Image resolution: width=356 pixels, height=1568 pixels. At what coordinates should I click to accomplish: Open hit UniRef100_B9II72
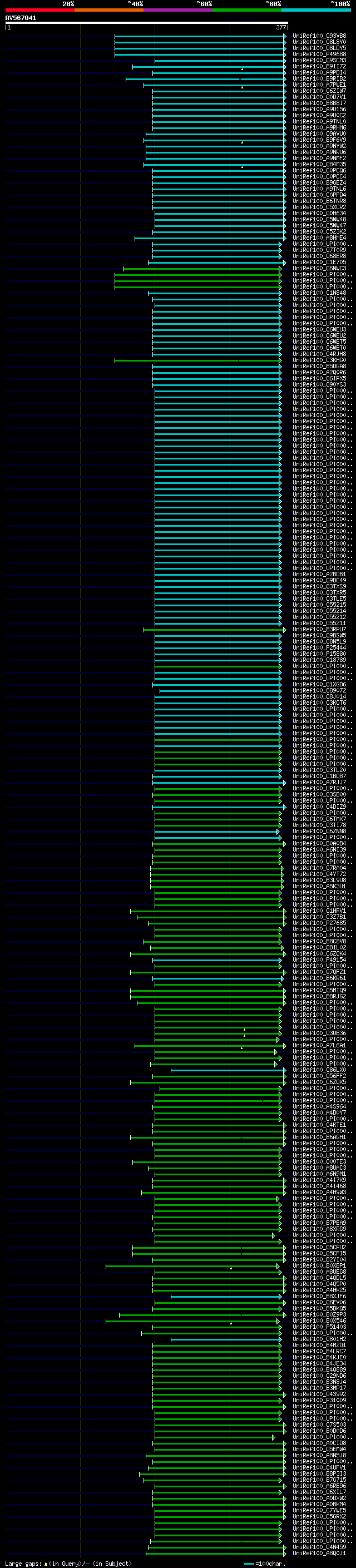click(319, 66)
